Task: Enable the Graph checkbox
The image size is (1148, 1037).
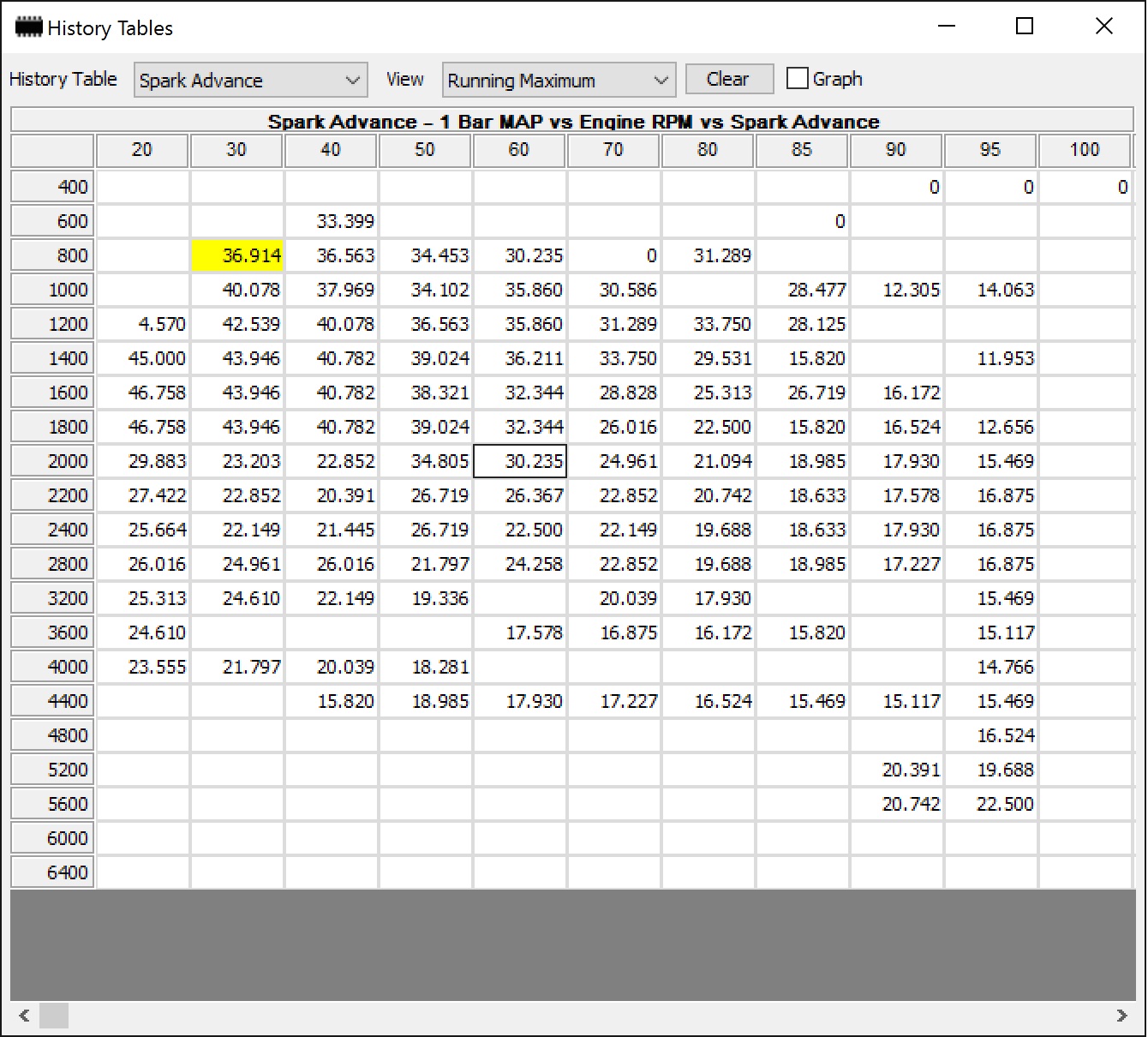Action: click(x=797, y=79)
